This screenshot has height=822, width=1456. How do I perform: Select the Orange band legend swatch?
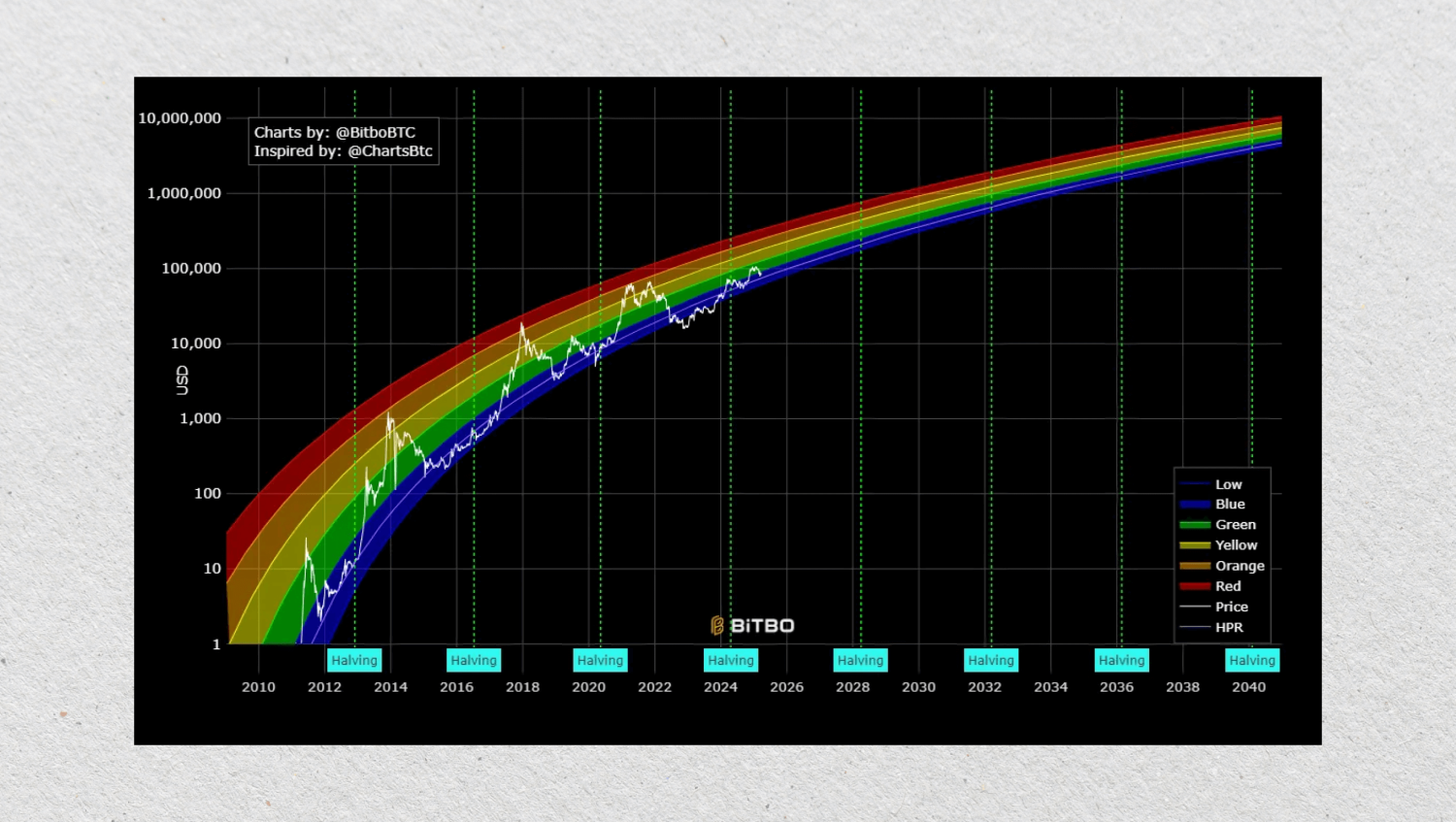(1194, 566)
